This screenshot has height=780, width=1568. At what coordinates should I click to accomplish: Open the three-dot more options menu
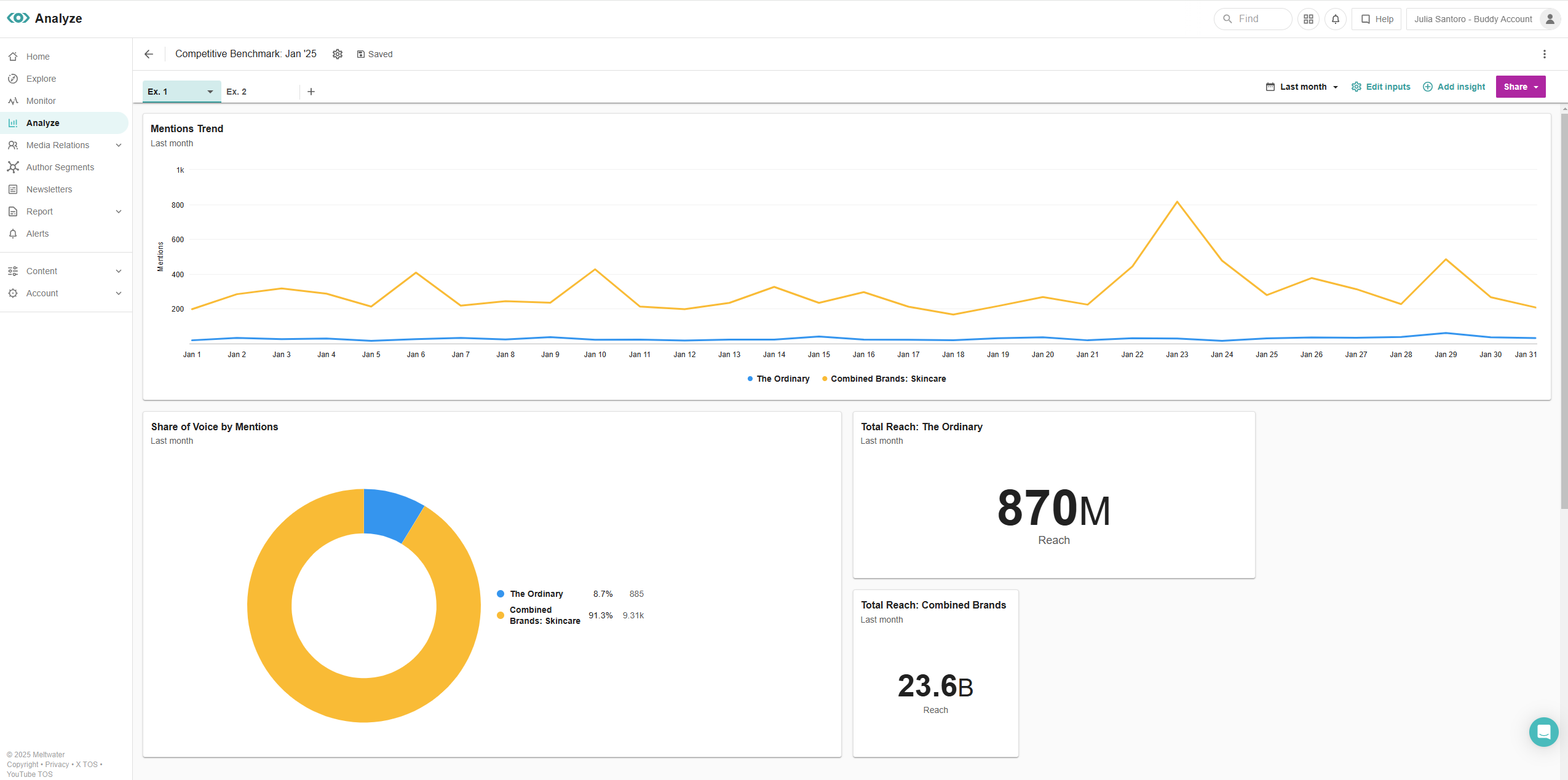click(x=1545, y=54)
